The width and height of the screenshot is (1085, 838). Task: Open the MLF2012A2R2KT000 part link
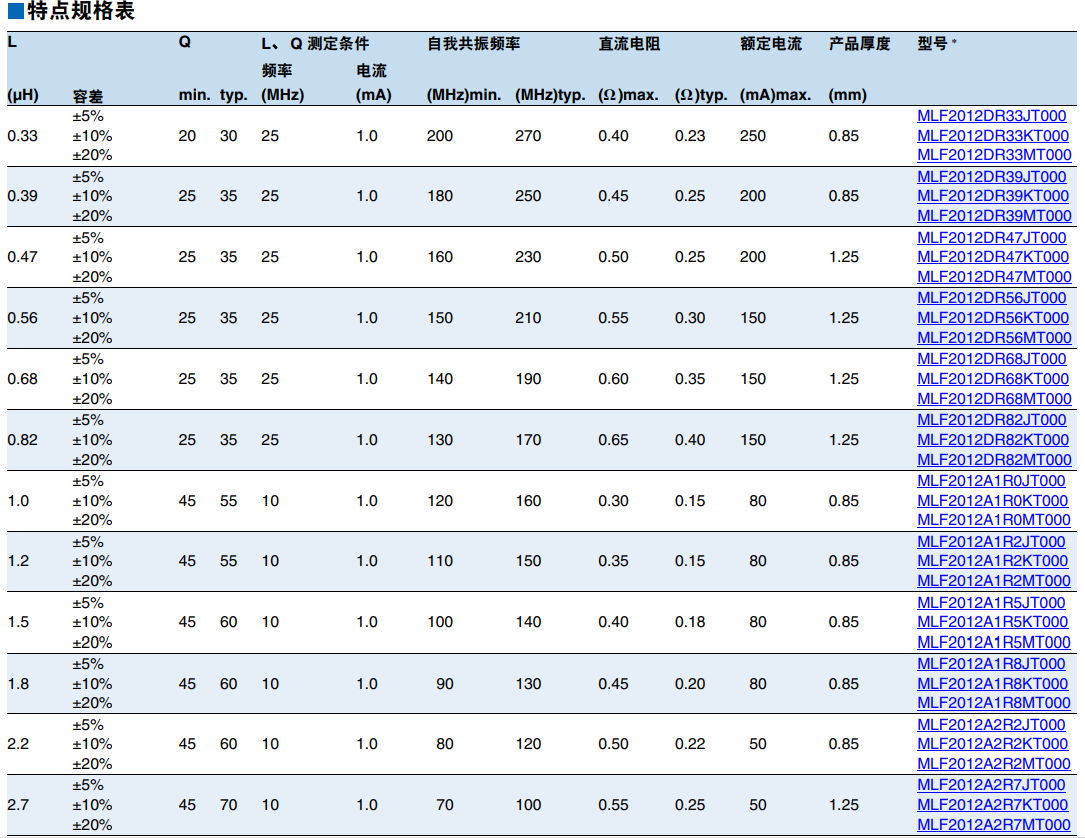pos(992,743)
